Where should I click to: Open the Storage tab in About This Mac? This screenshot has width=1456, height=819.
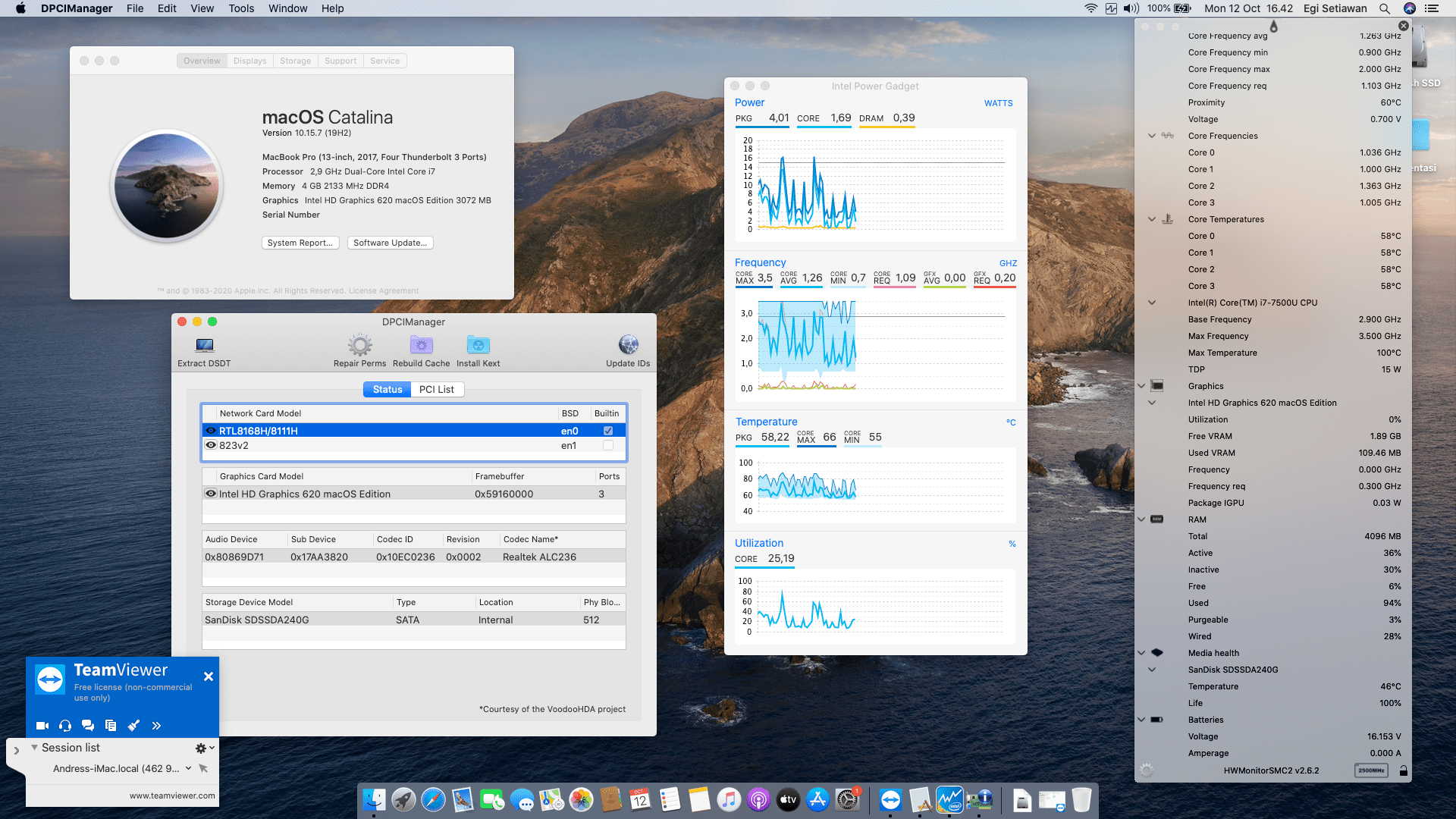click(295, 61)
